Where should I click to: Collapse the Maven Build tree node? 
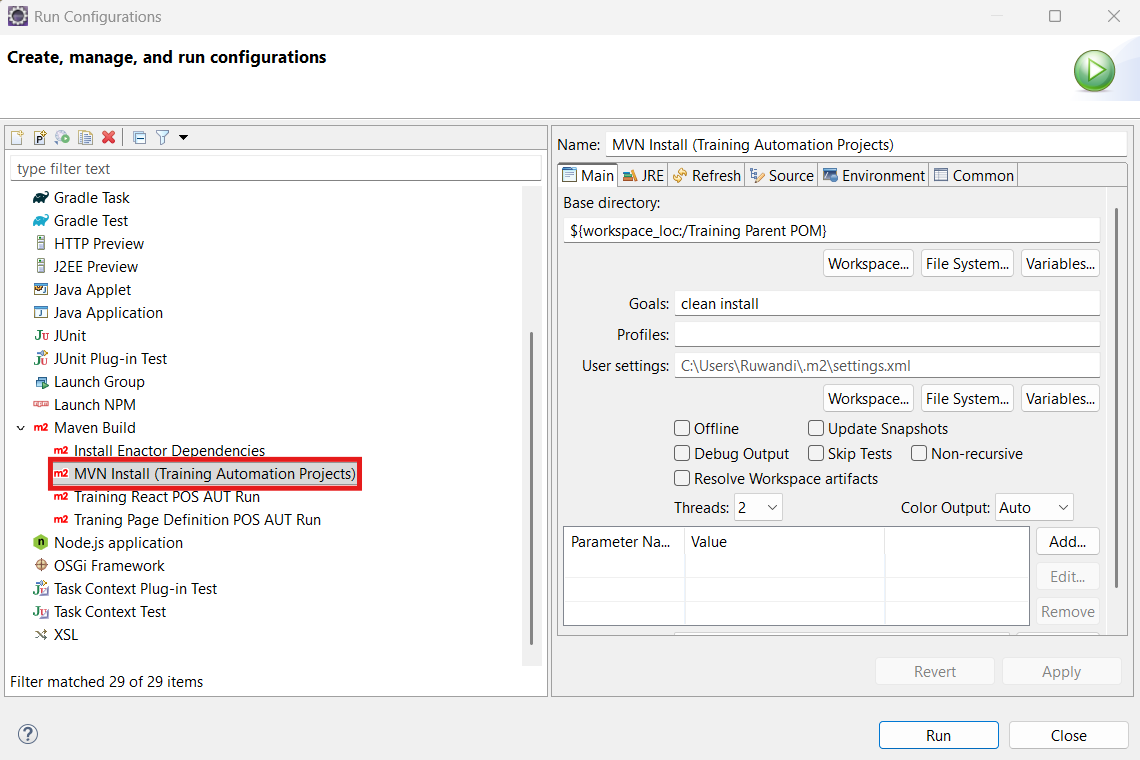point(20,428)
